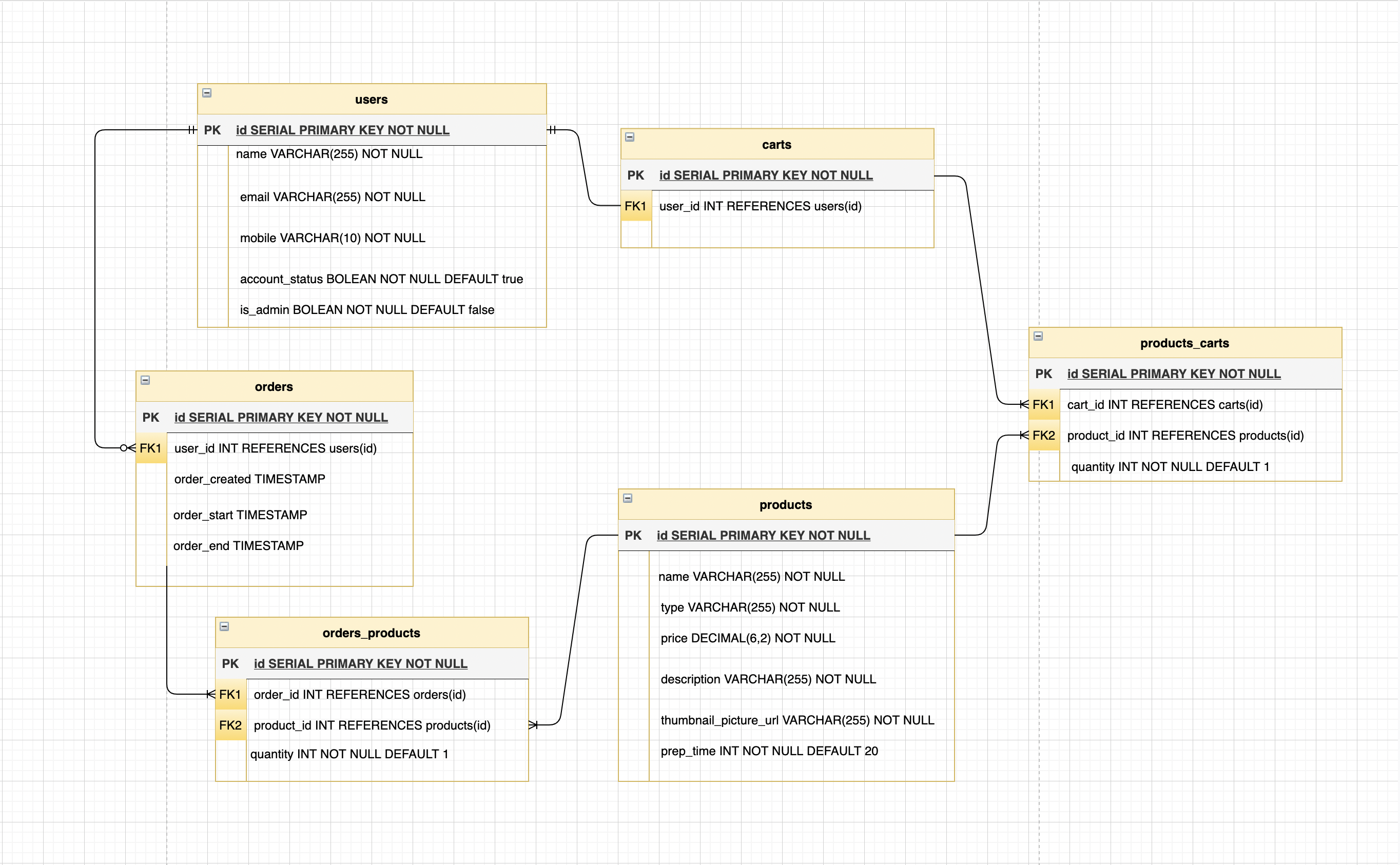The height and width of the screenshot is (865, 1400).
Task: Collapse the orders_products table
Action: coord(224,626)
